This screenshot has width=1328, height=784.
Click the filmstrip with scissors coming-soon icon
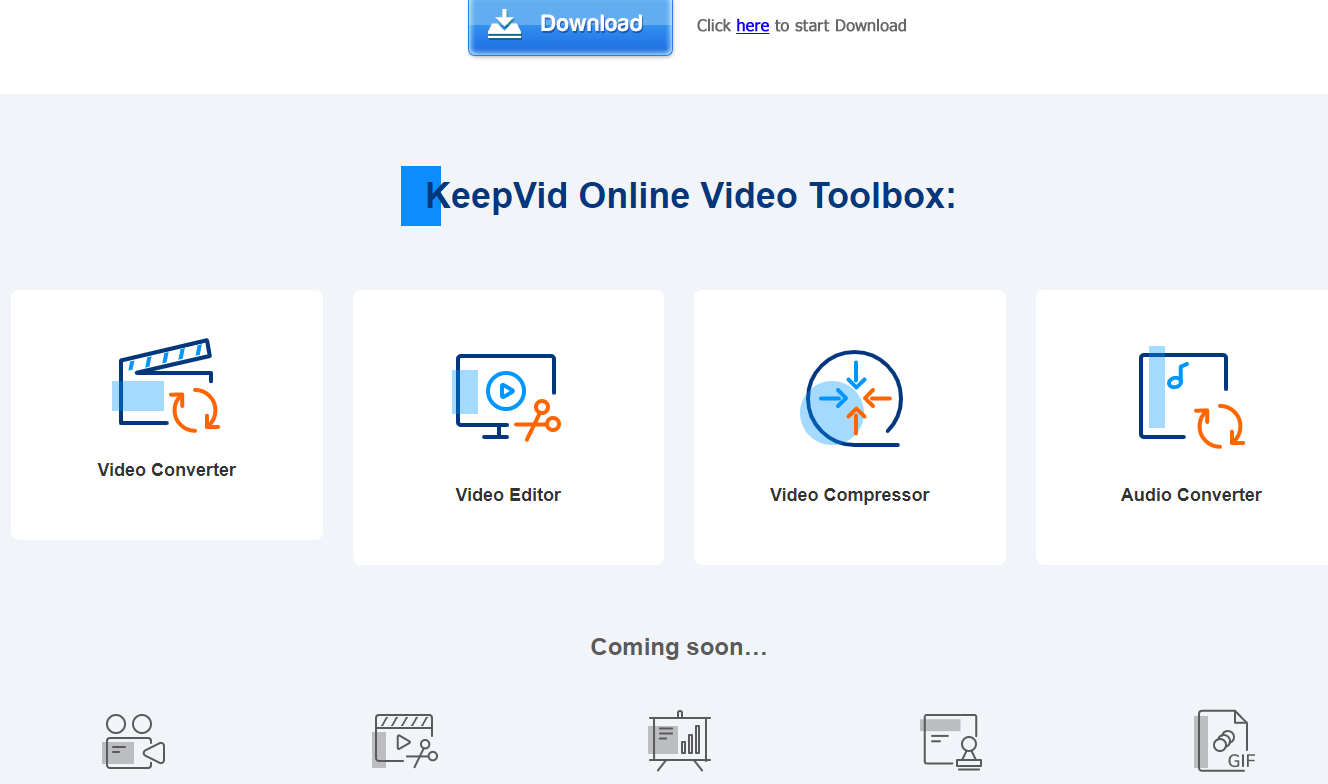(x=404, y=740)
